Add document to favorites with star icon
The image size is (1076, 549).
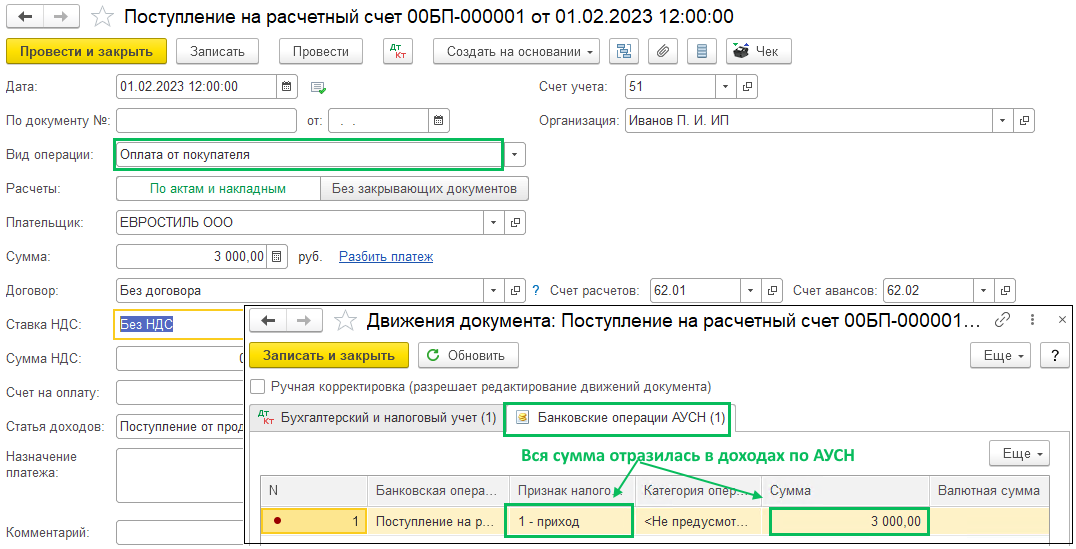102,17
